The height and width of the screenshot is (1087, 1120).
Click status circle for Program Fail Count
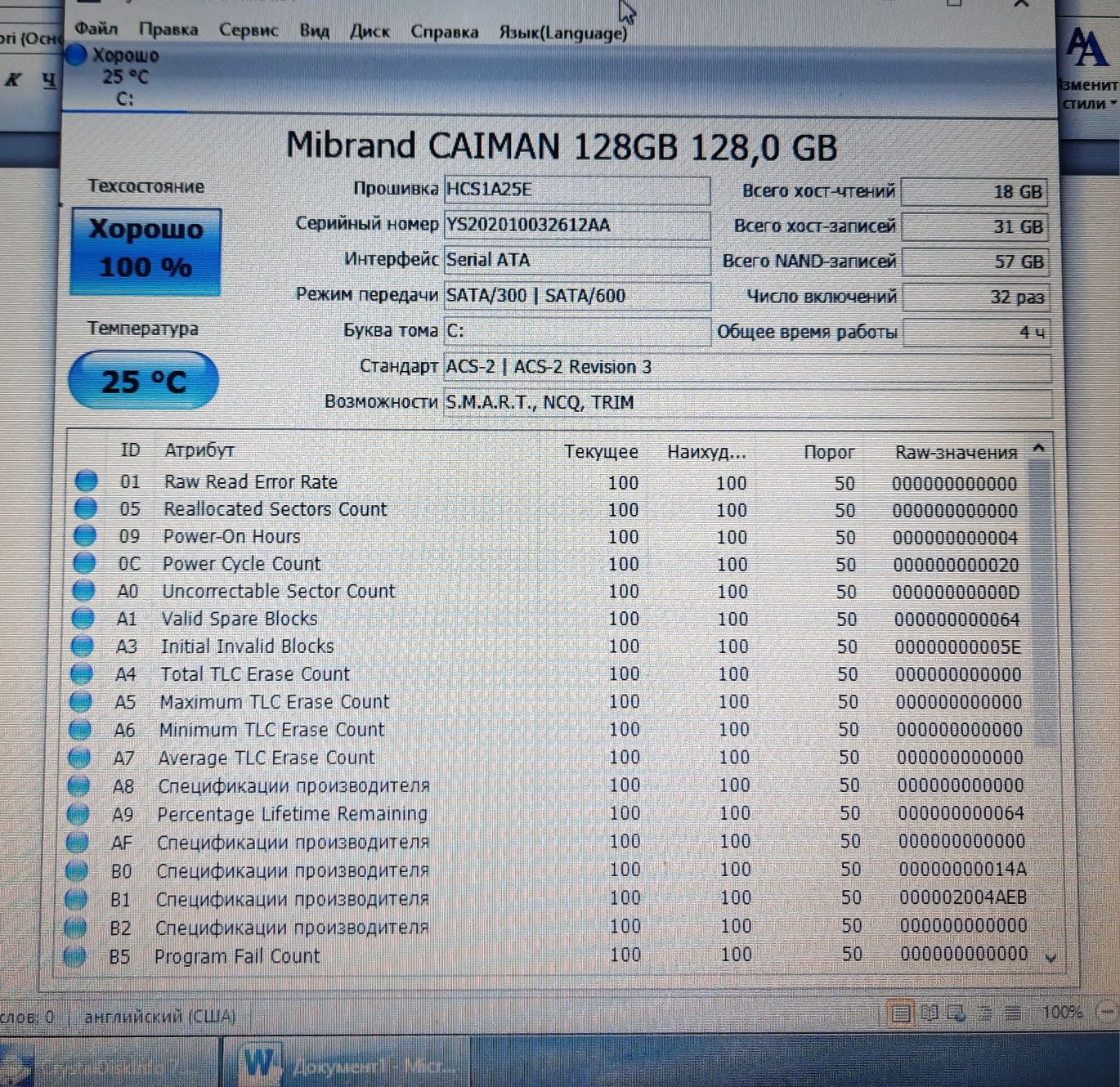point(74,955)
